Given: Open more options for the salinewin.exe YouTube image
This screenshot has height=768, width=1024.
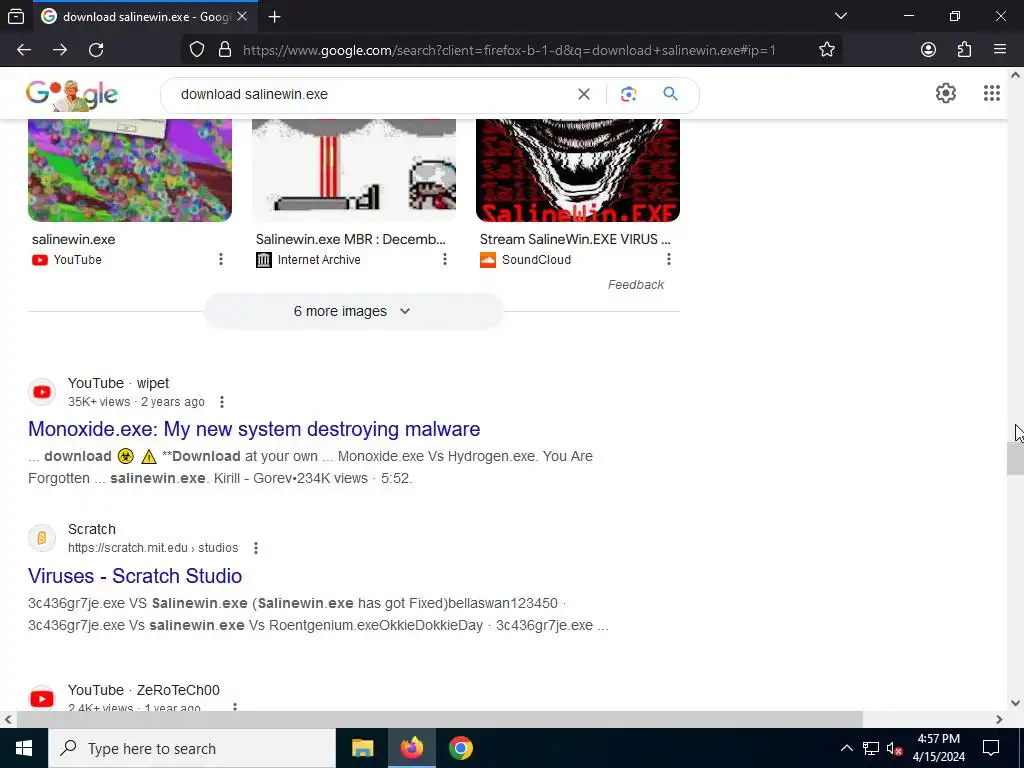Looking at the screenshot, I should [x=221, y=259].
